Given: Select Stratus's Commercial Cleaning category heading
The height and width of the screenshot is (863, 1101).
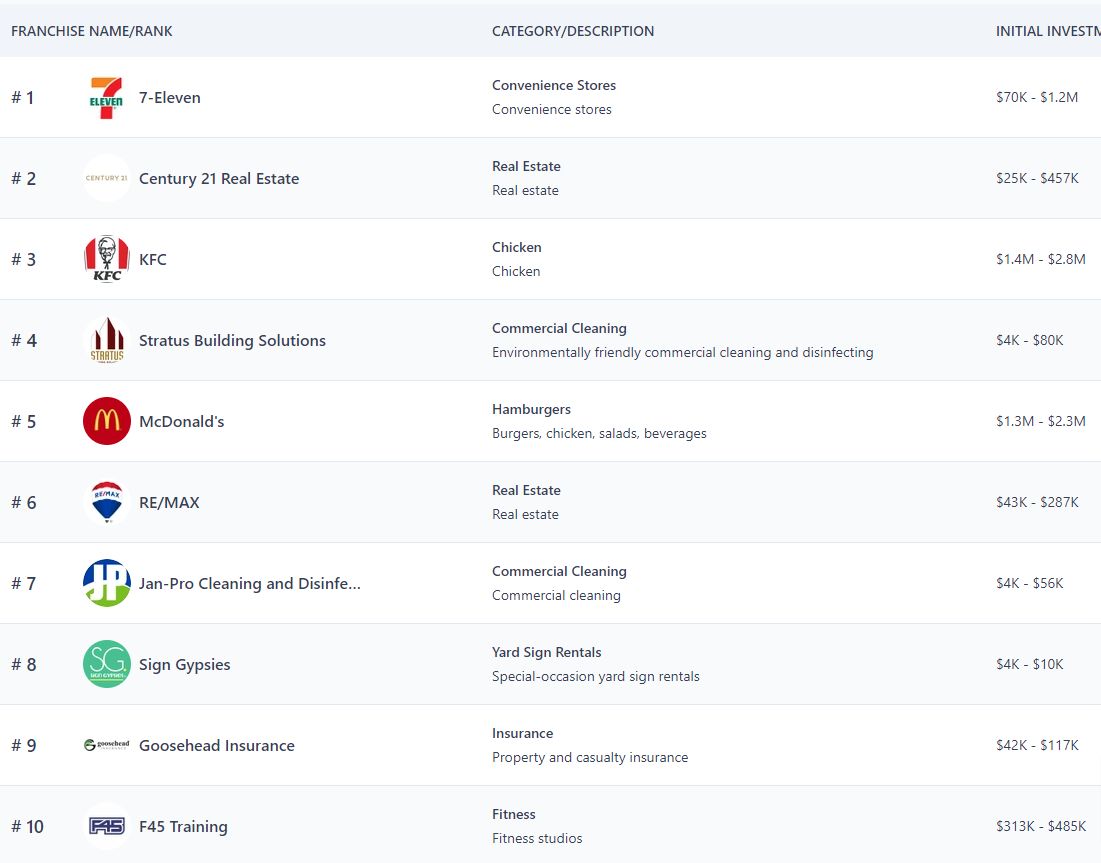Looking at the screenshot, I should [560, 329].
